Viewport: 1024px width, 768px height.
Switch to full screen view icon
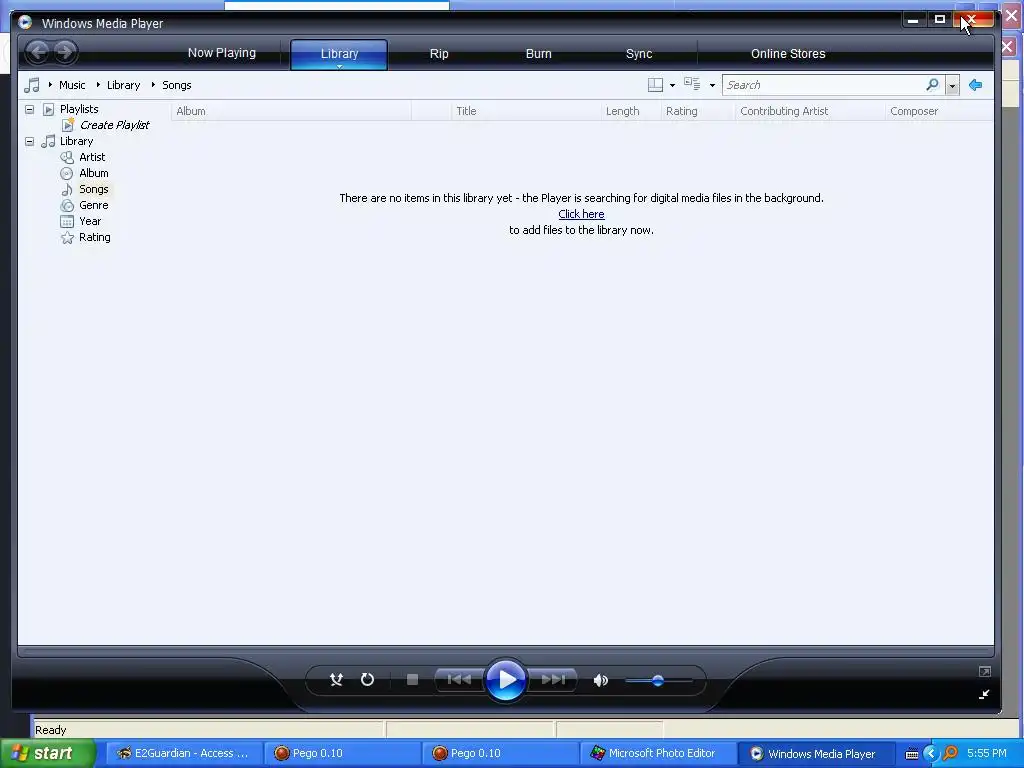coord(985,671)
